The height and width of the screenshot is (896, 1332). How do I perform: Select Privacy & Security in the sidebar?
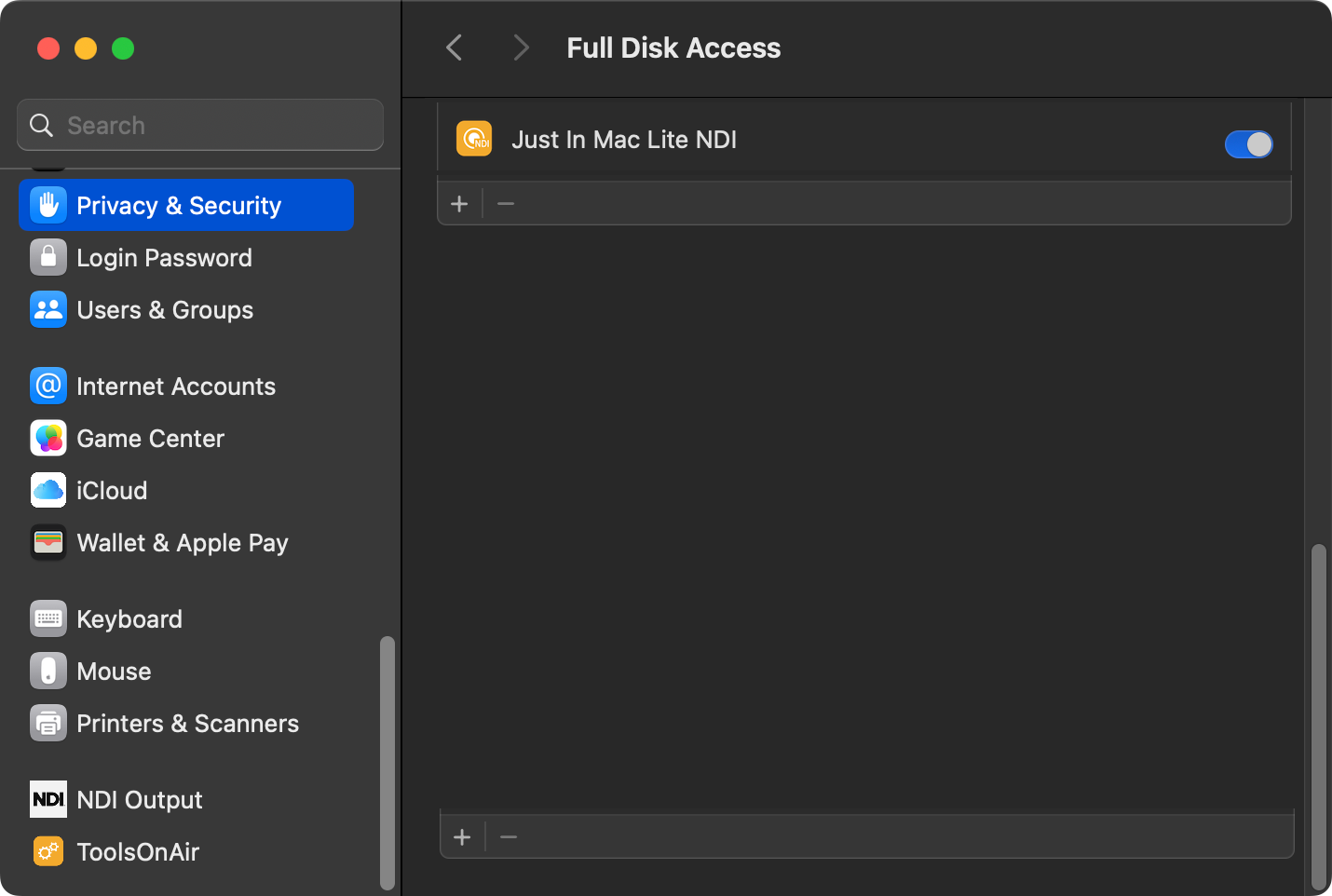click(x=186, y=205)
